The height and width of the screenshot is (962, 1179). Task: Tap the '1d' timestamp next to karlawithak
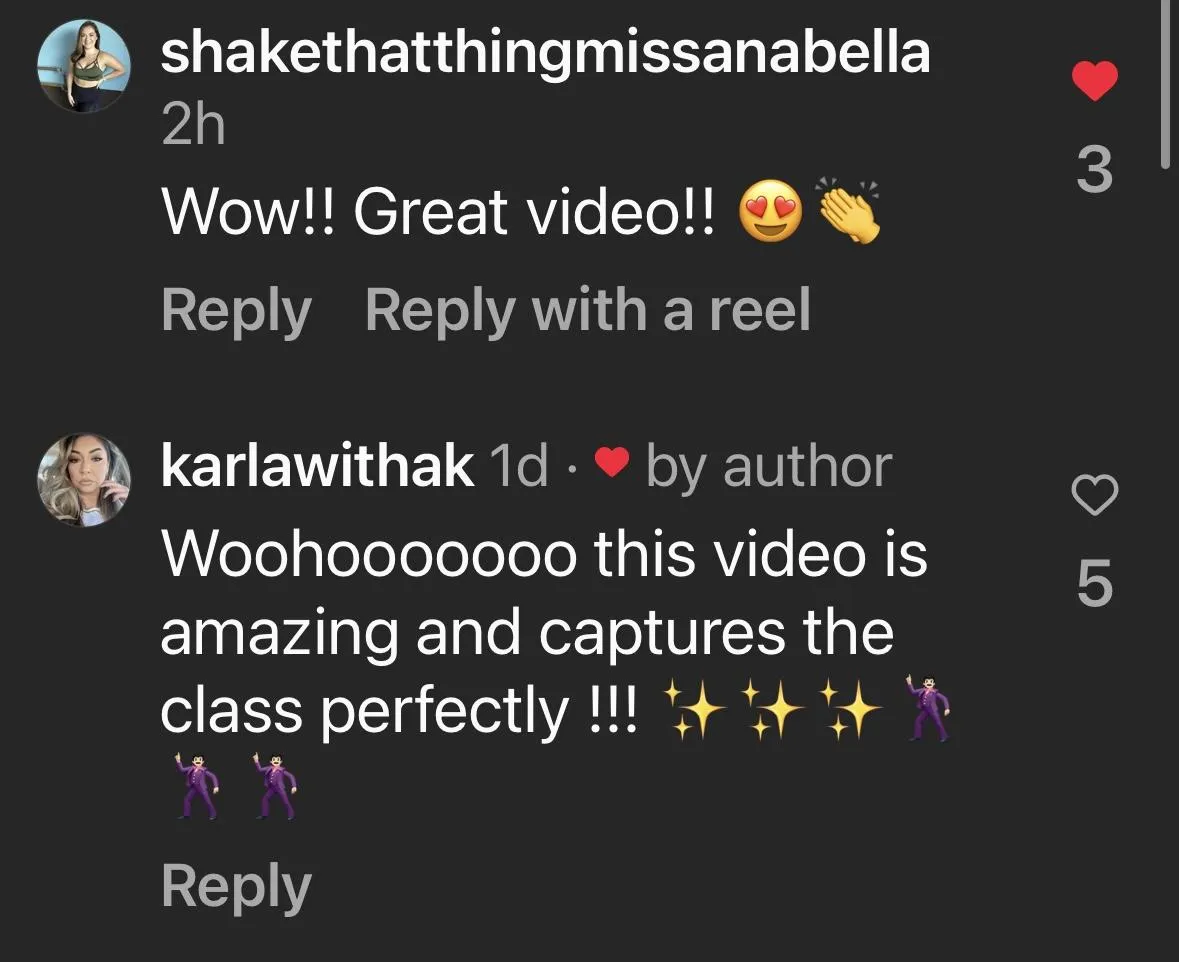(518, 467)
